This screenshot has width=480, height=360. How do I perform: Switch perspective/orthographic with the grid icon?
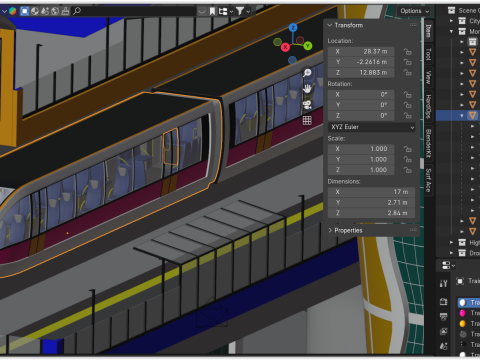[x=307, y=120]
